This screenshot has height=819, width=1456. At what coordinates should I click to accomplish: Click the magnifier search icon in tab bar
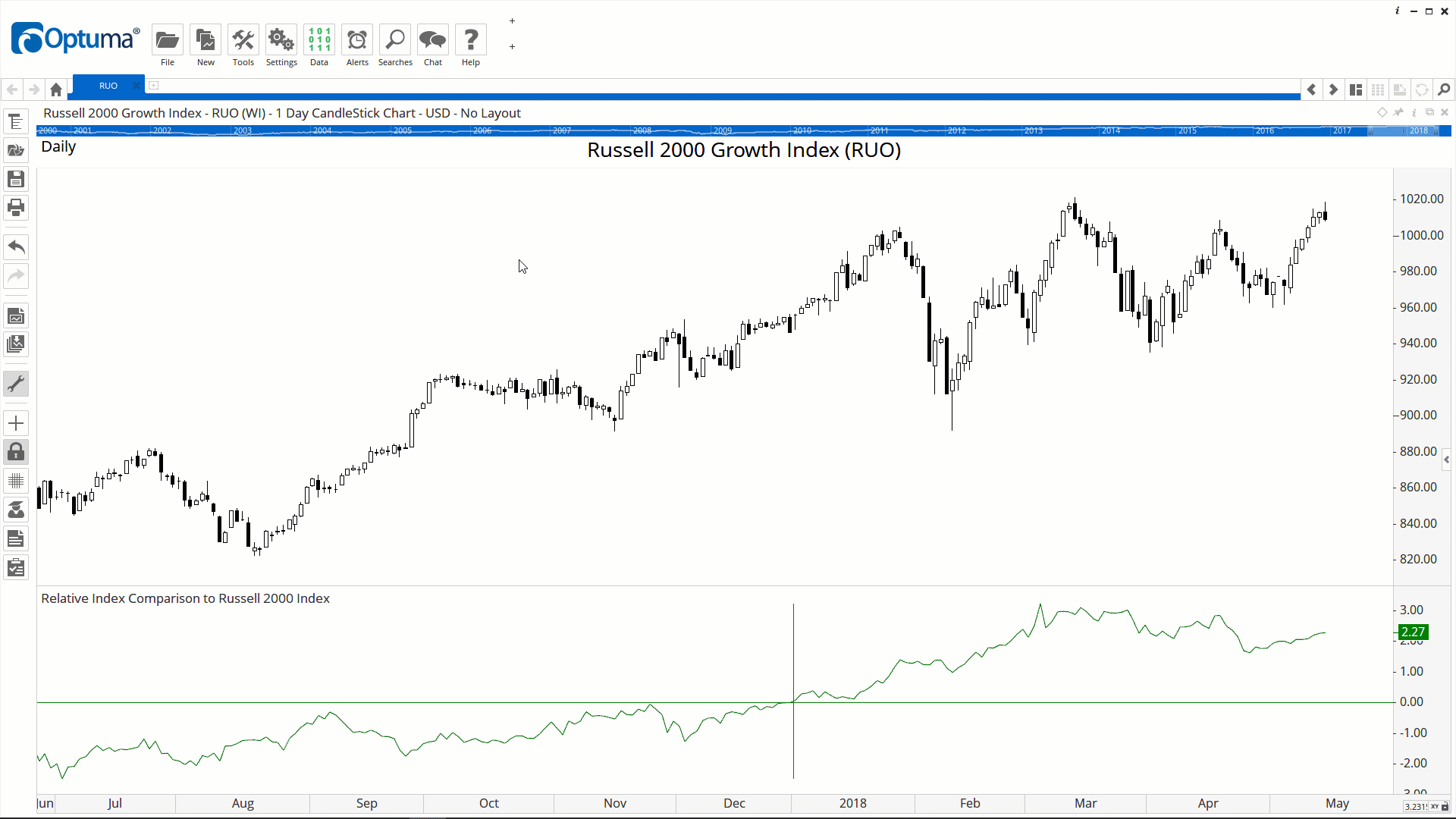1444,89
